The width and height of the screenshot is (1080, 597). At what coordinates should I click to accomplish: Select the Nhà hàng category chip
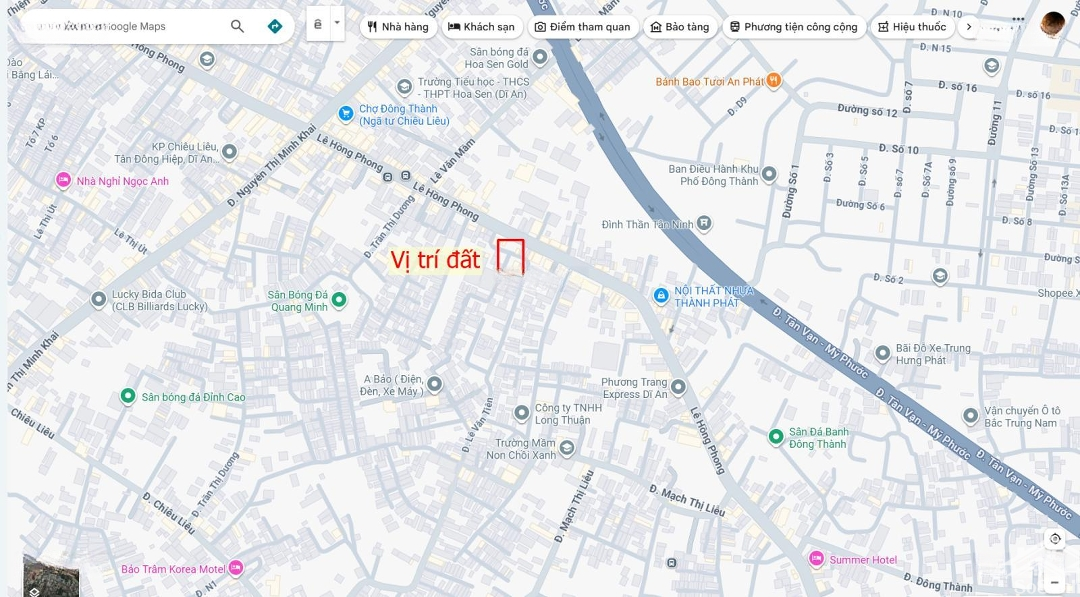tap(398, 27)
